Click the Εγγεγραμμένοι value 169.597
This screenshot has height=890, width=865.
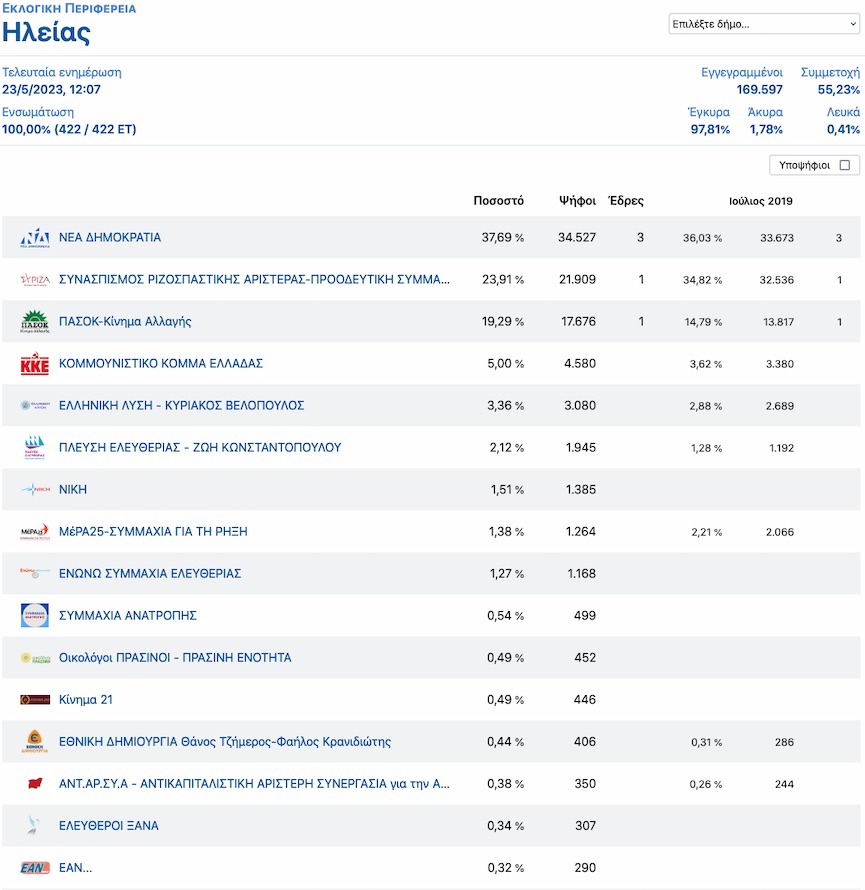tap(759, 90)
